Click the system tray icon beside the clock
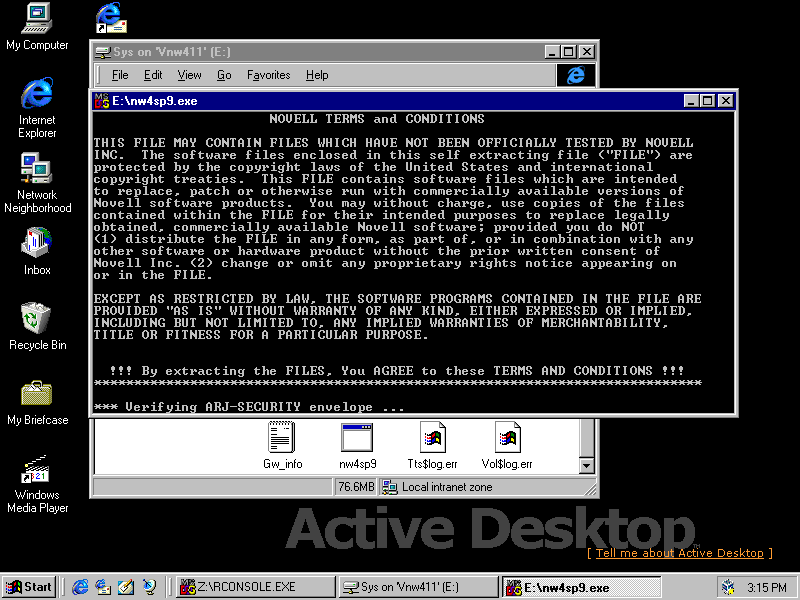The height and width of the screenshot is (600, 800). [728, 587]
